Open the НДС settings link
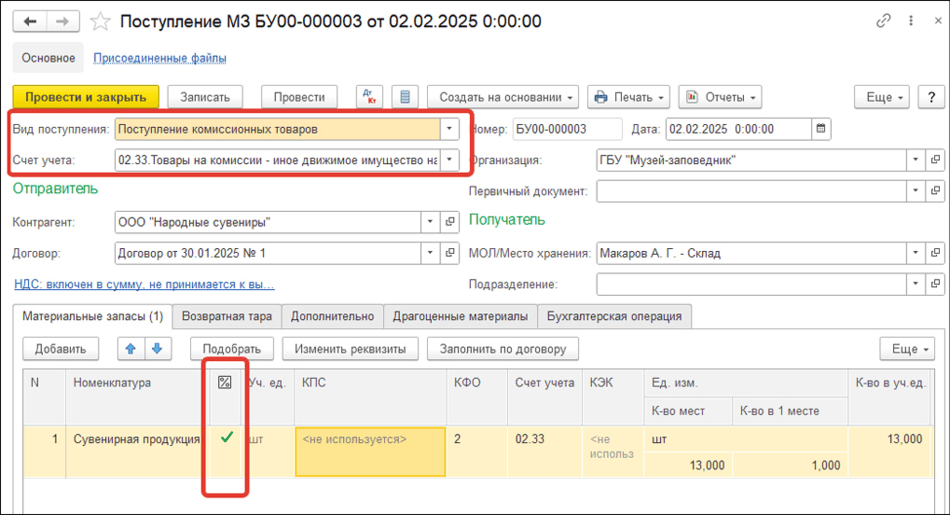The height and width of the screenshot is (515, 950). [144, 285]
